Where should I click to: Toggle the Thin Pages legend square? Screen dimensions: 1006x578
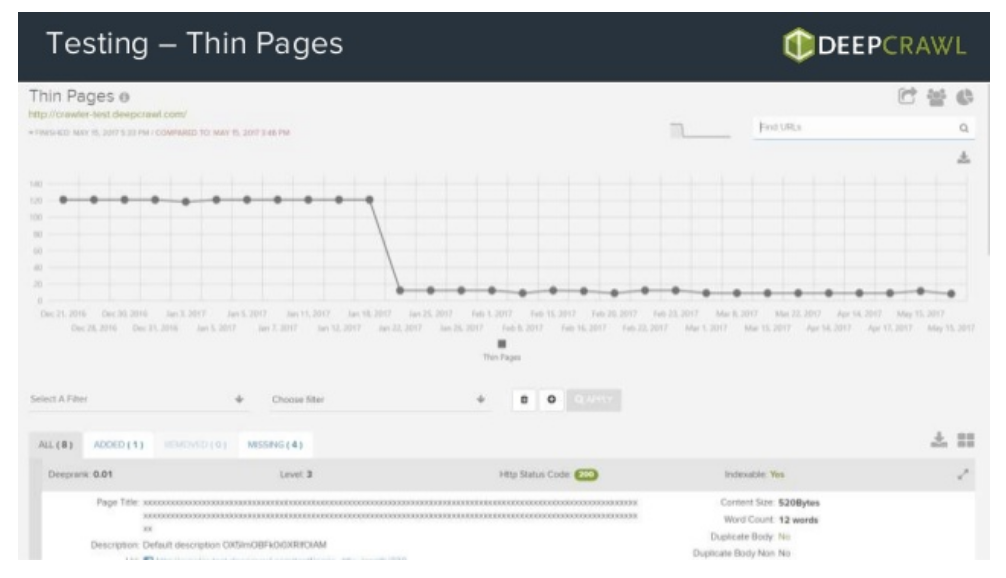click(x=502, y=344)
